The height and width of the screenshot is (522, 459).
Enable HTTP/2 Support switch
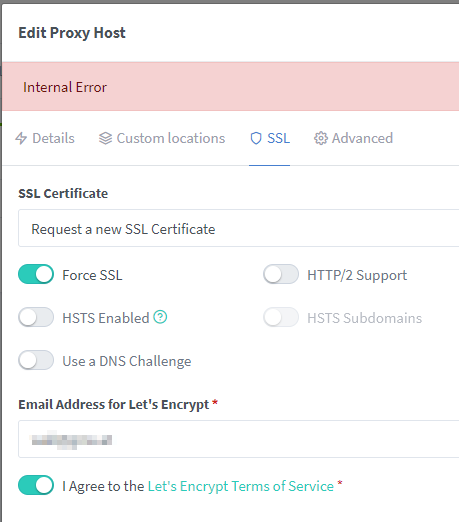point(281,274)
